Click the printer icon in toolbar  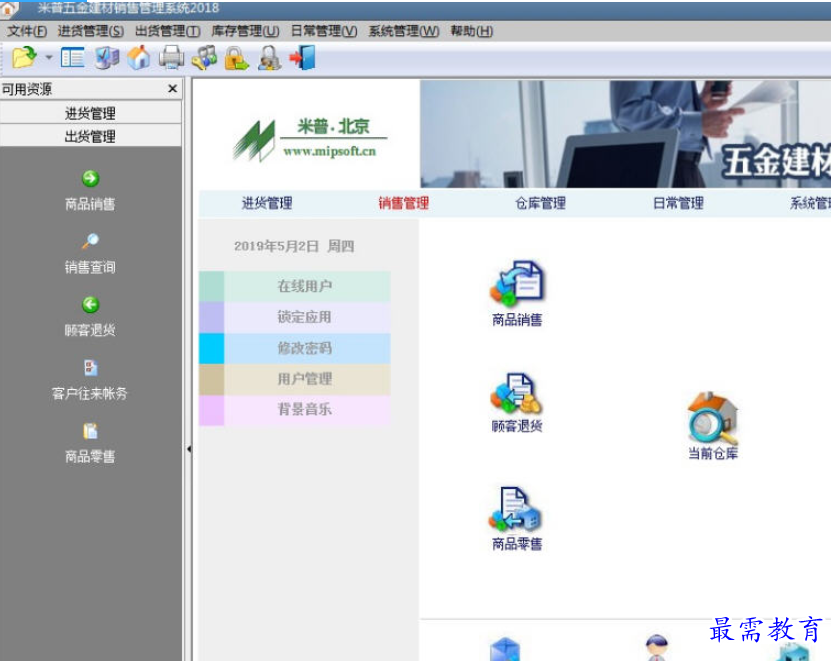coord(172,57)
